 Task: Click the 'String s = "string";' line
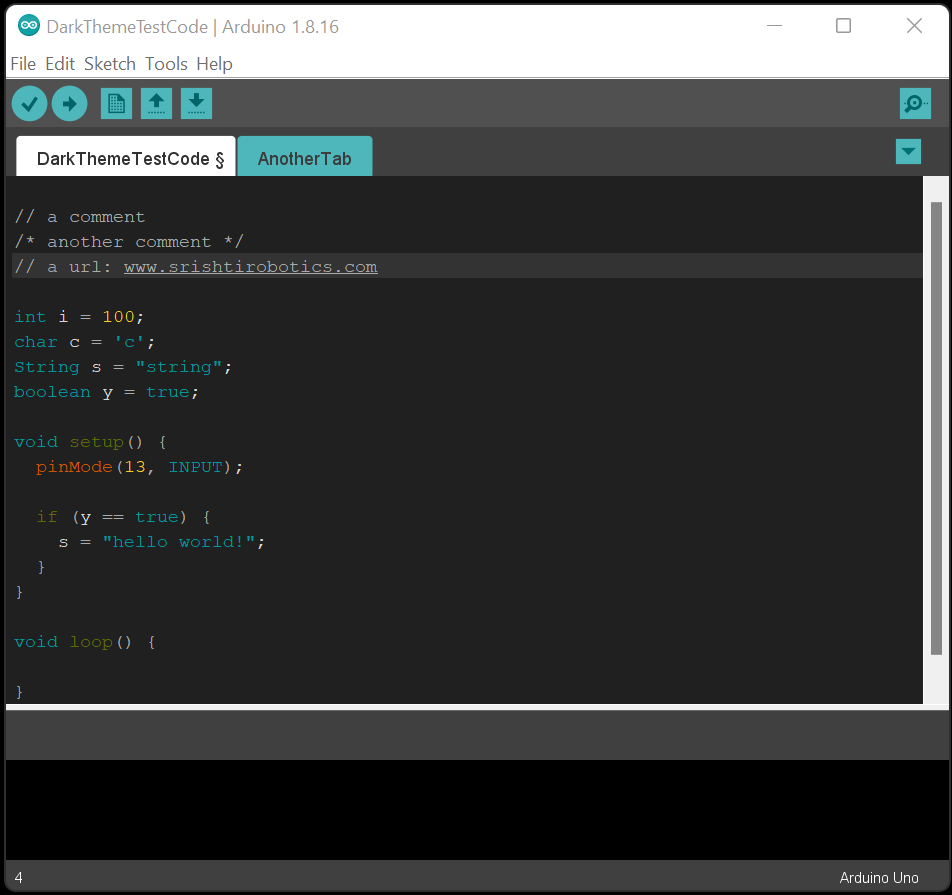click(x=123, y=367)
